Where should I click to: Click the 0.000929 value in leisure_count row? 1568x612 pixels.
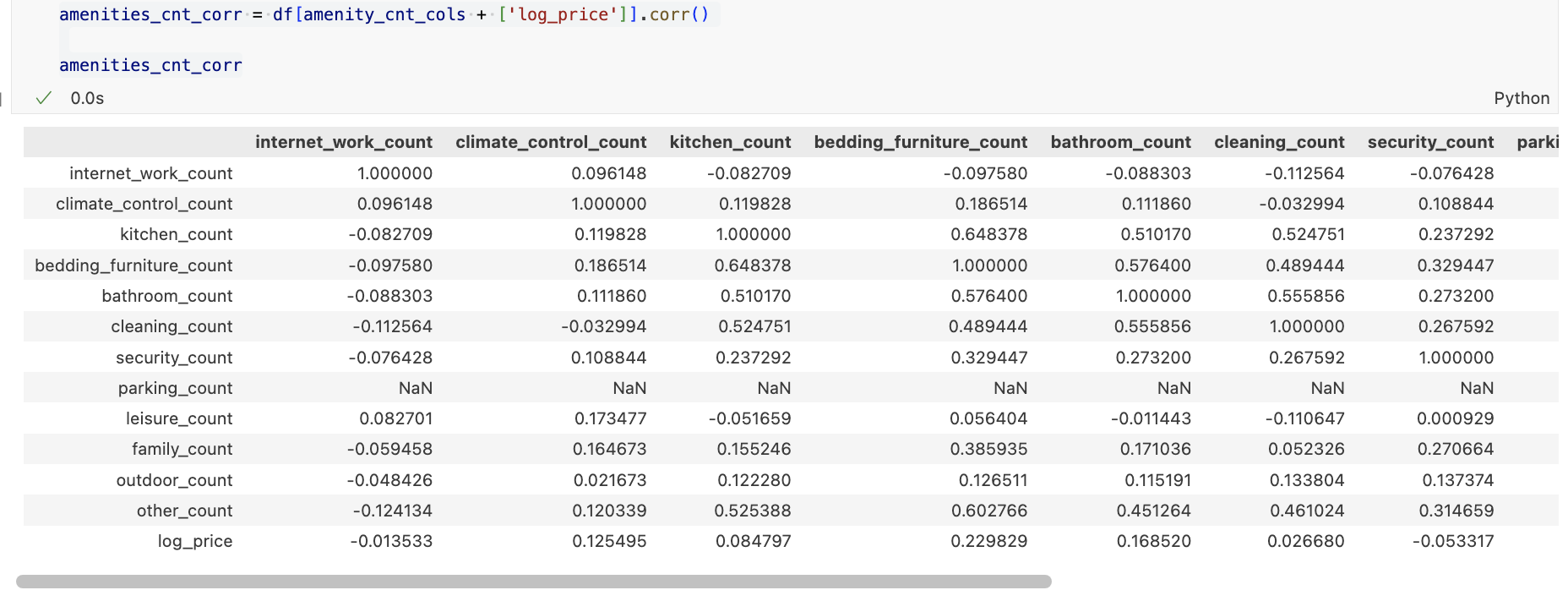click(1455, 418)
